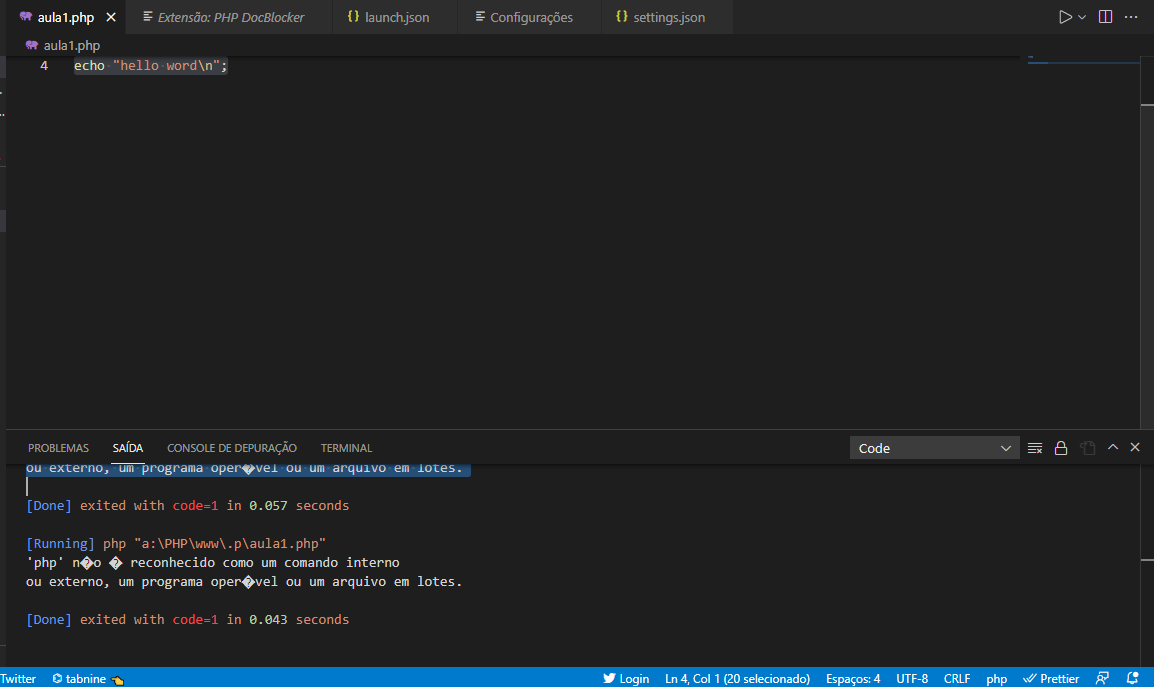This screenshot has height=687, width=1154.
Task: Maximize the panel with chevron up
Action: pyautogui.click(x=1113, y=447)
